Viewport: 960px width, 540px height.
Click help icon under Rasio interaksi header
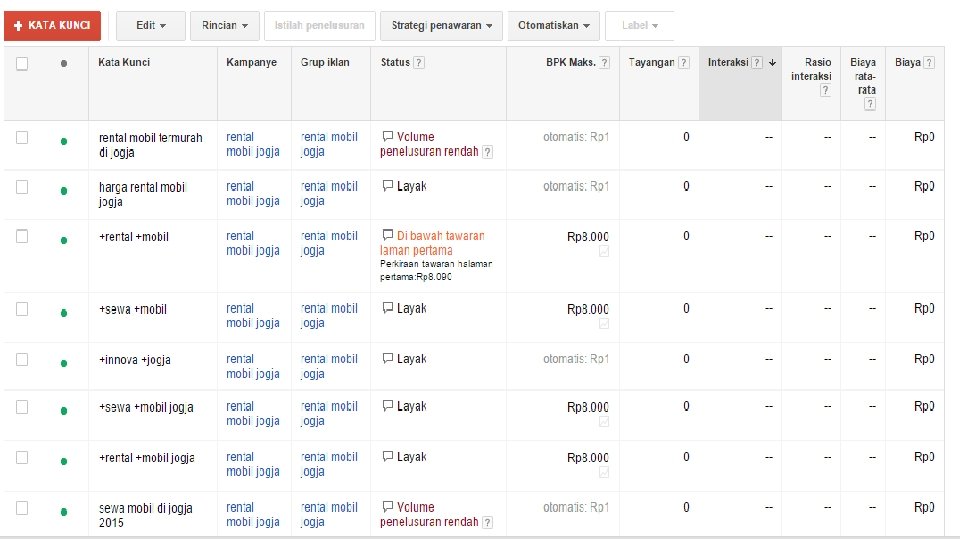point(825,91)
